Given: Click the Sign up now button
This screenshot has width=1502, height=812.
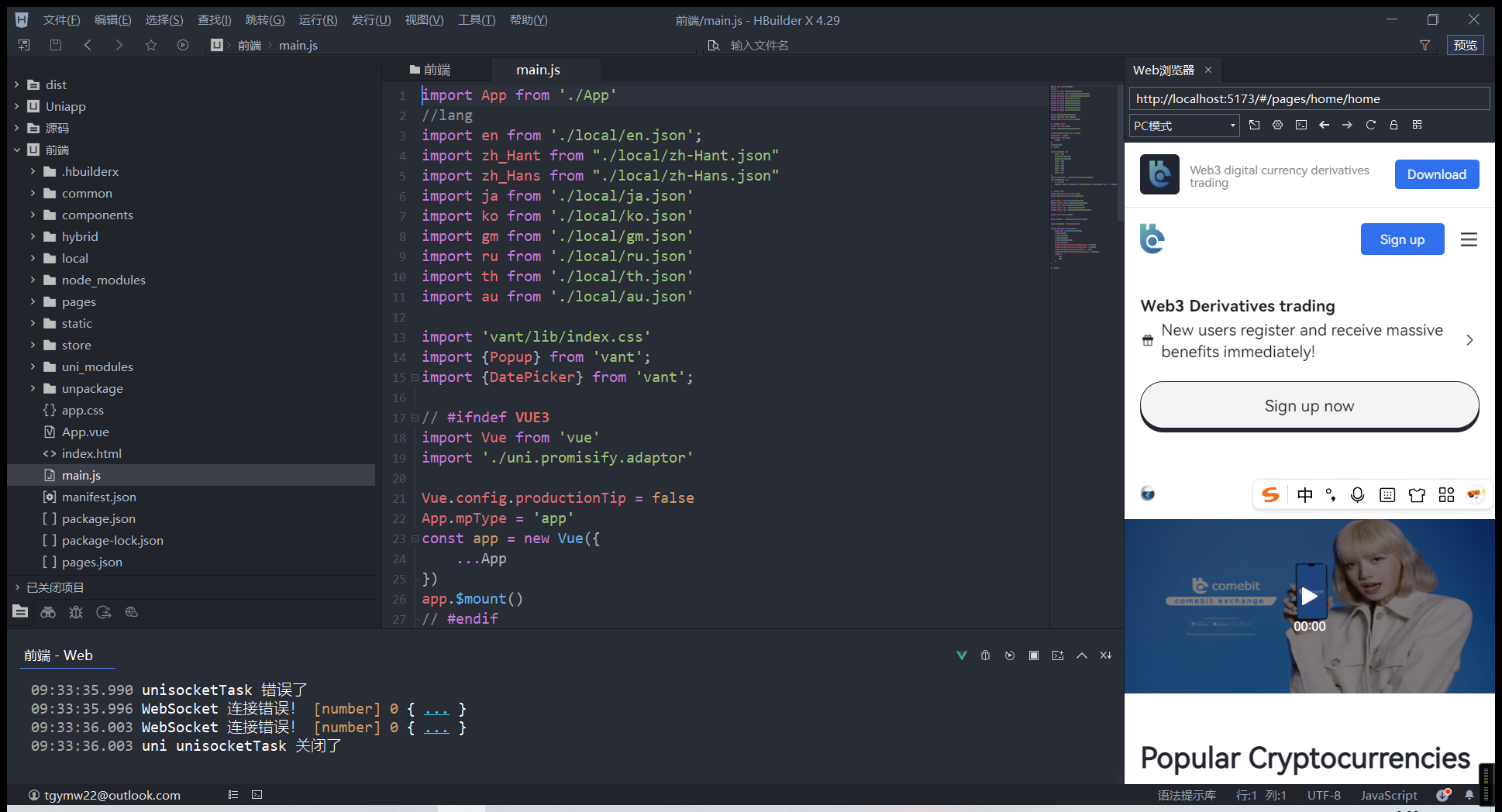Looking at the screenshot, I should pyautogui.click(x=1308, y=406).
